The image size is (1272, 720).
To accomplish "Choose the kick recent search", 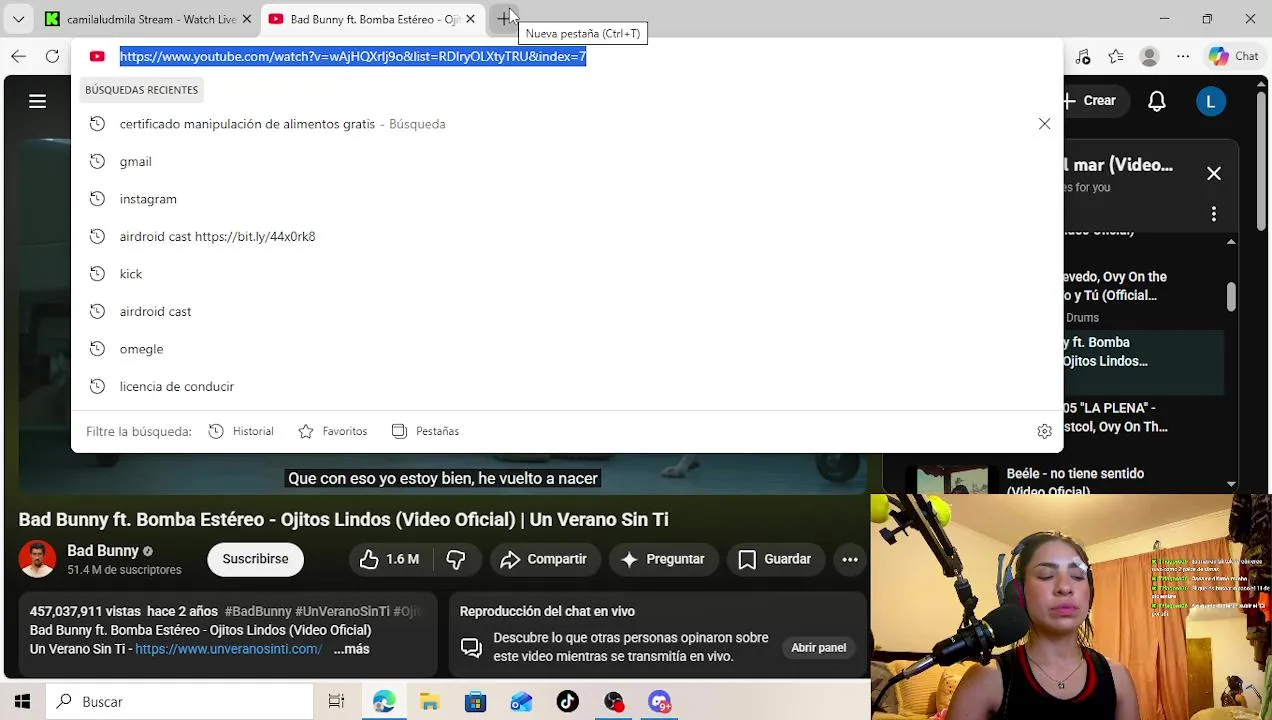I will 567,274.
